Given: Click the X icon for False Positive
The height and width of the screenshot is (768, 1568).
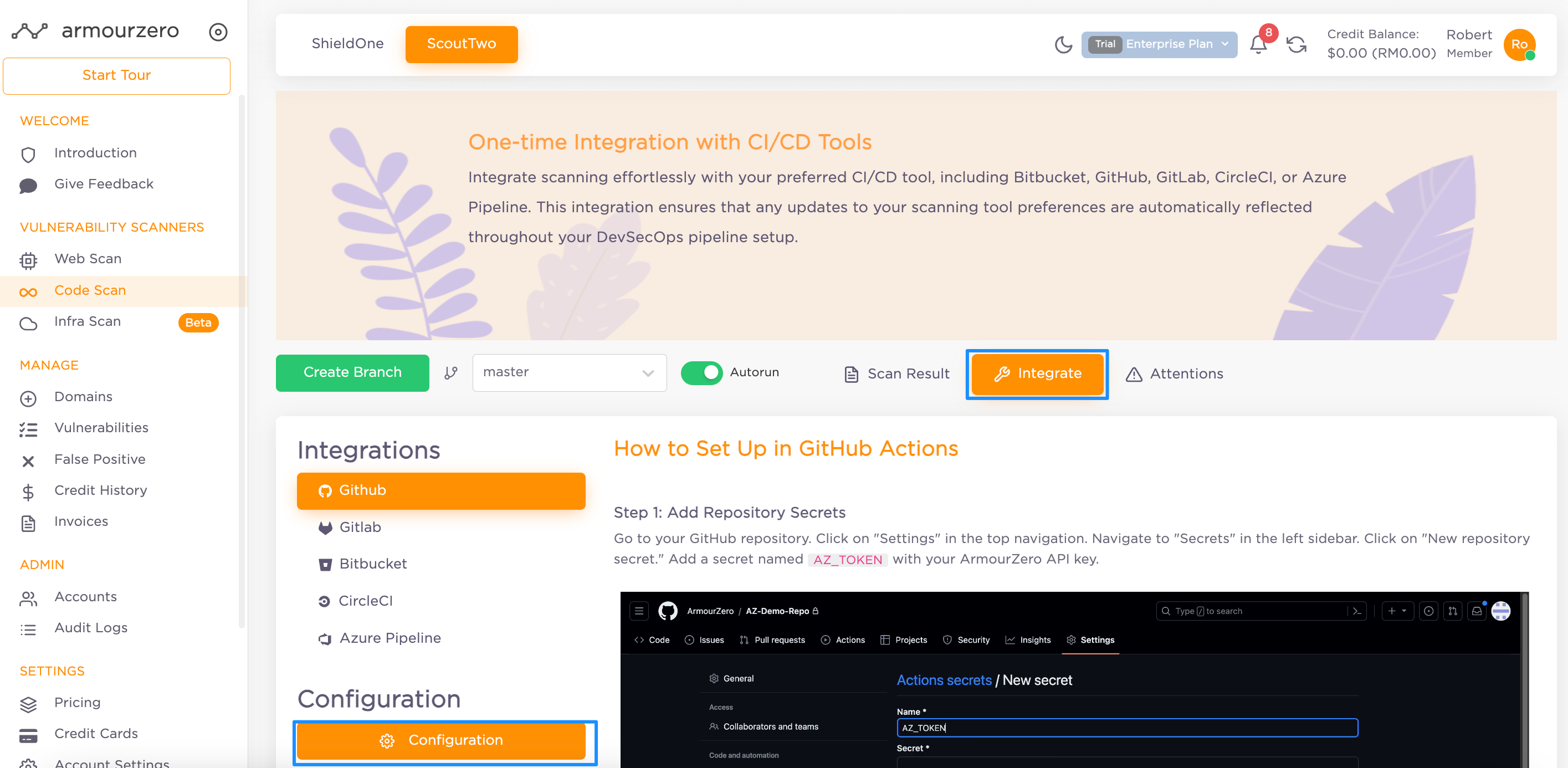Looking at the screenshot, I should (x=28, y=461).
